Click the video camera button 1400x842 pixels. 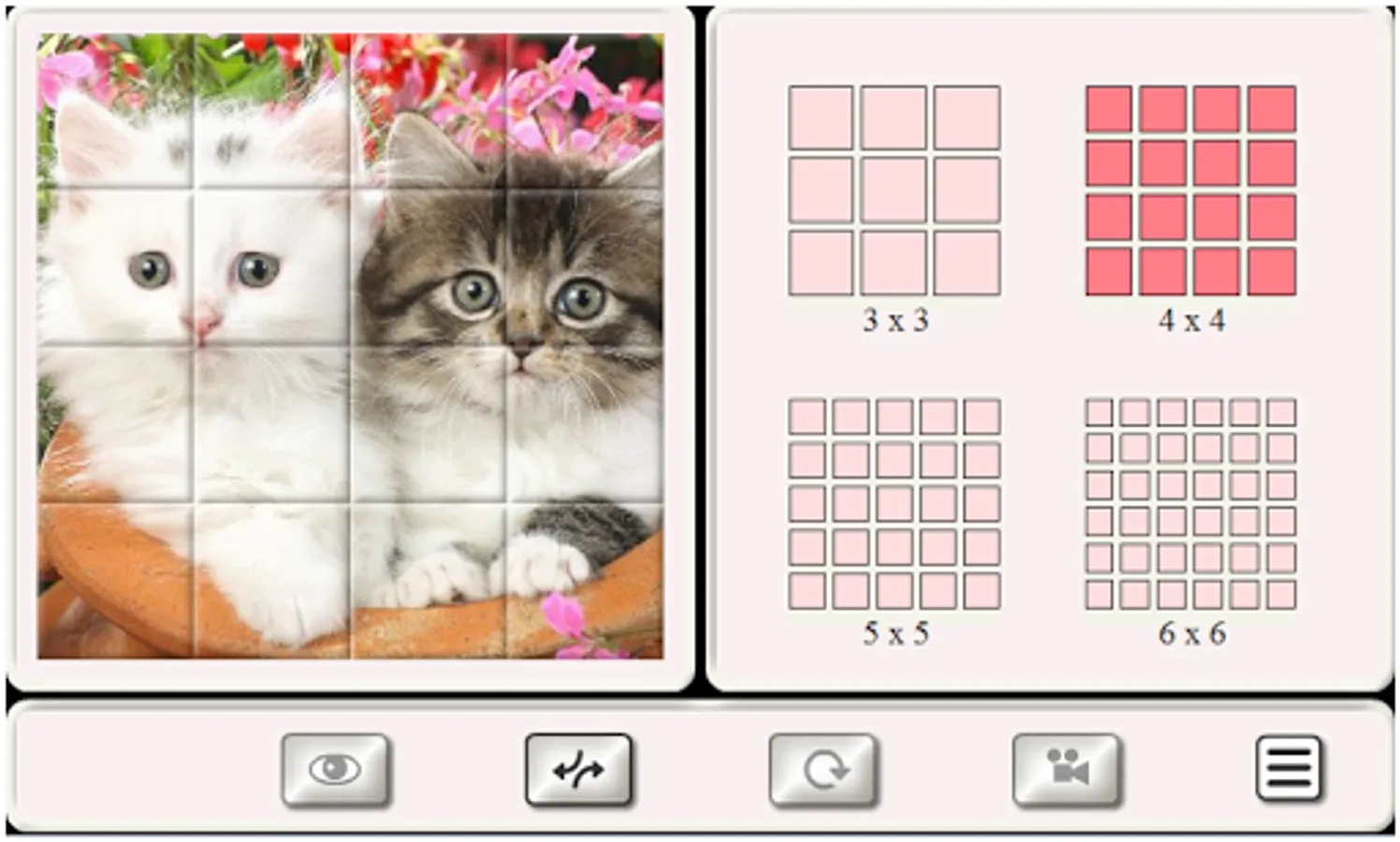click(1067, 770)
